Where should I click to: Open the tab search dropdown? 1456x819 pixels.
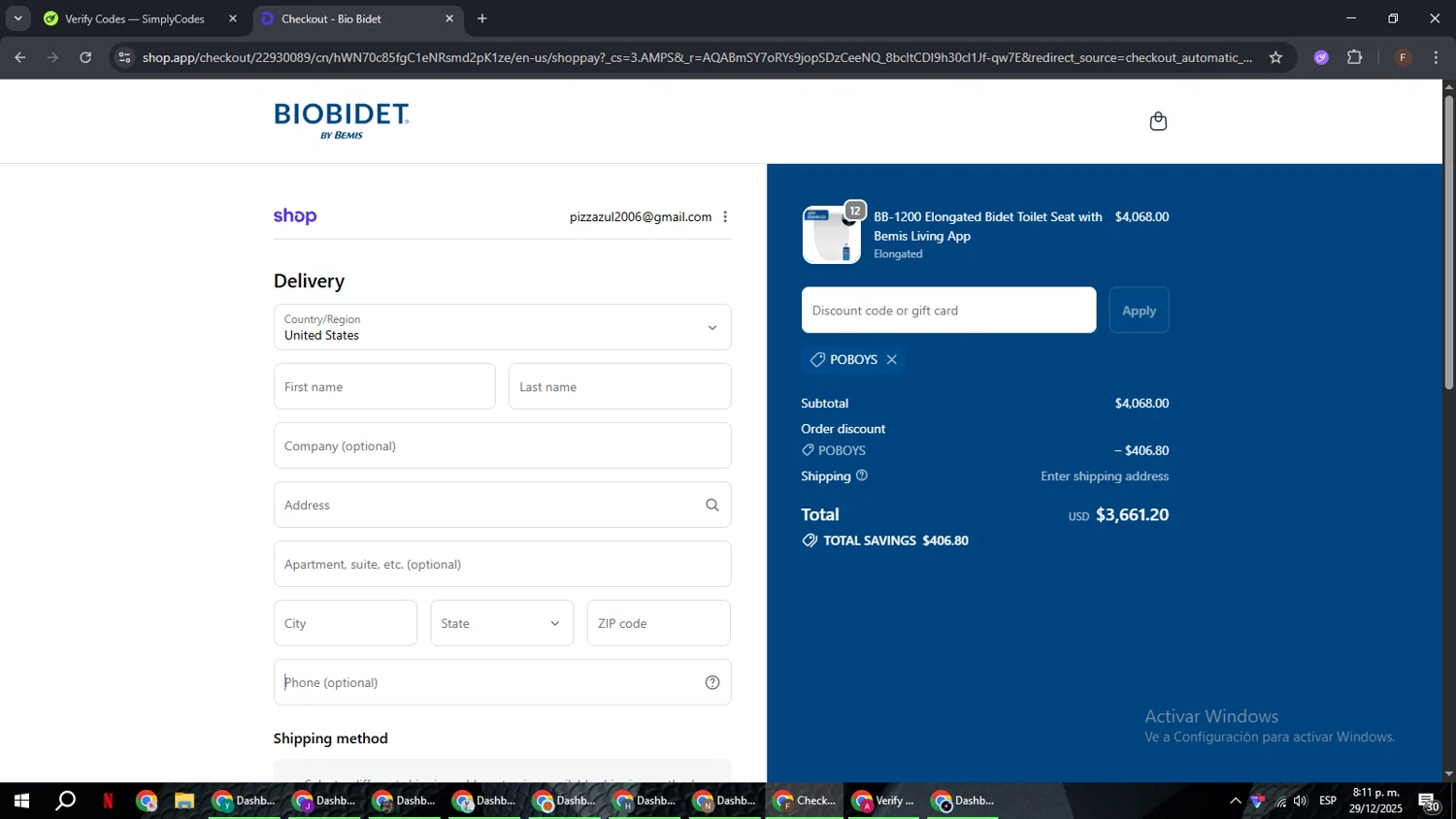[17, 18]
